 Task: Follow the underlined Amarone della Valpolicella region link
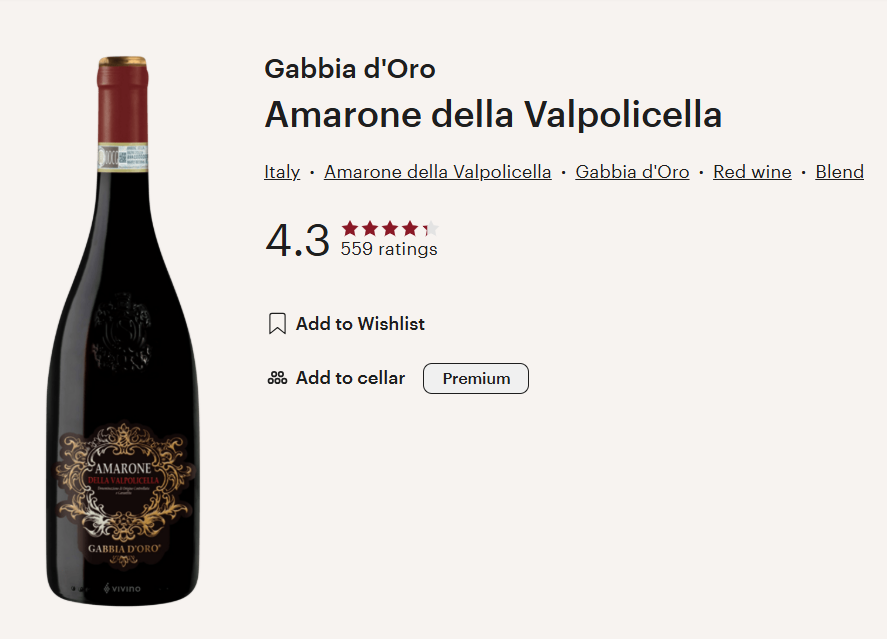tap(438, 172)
